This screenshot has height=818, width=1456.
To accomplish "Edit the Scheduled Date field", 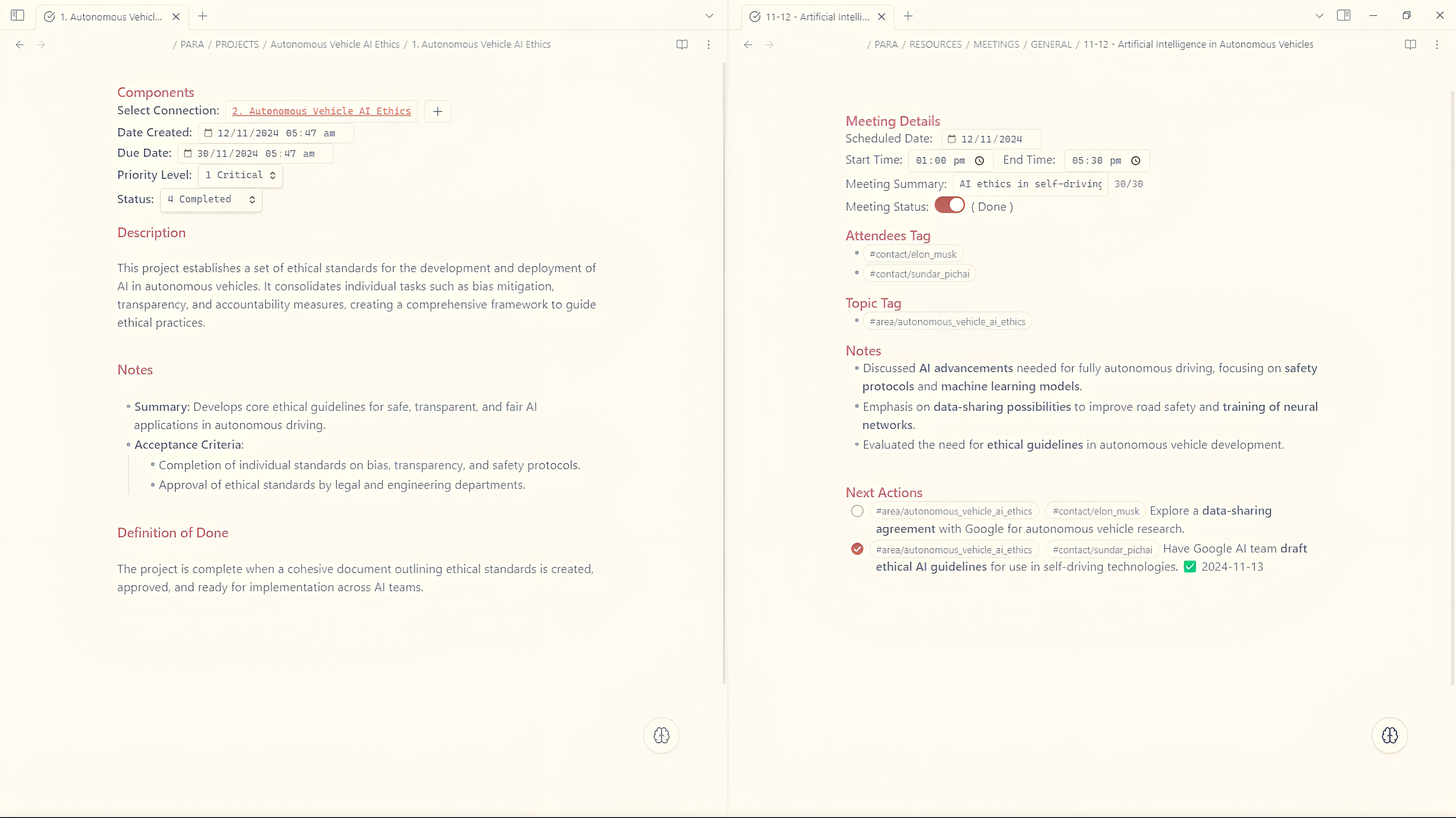I will point(991,139).
